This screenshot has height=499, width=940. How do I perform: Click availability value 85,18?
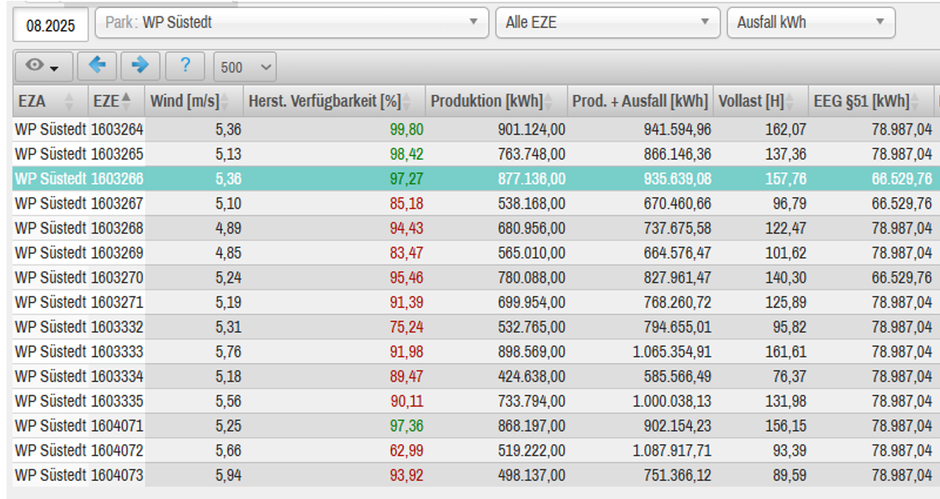tap(406, 203)
